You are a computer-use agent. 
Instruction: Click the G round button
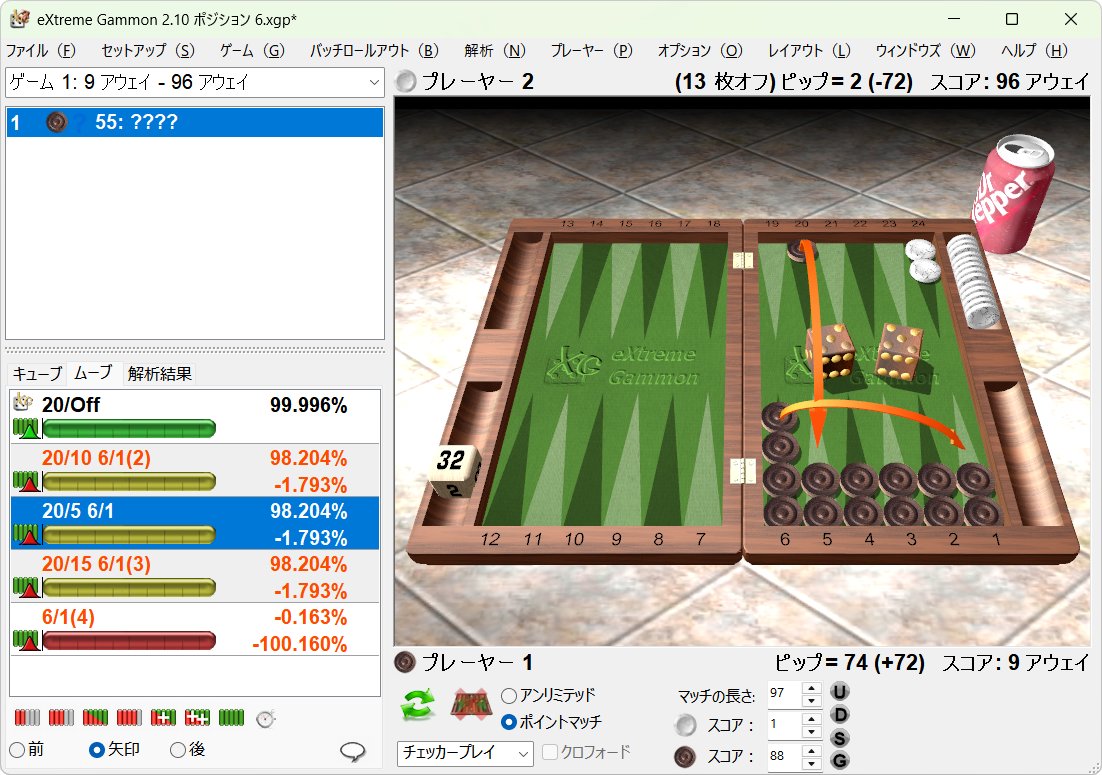pyautogui.click(x=839, y=761)
